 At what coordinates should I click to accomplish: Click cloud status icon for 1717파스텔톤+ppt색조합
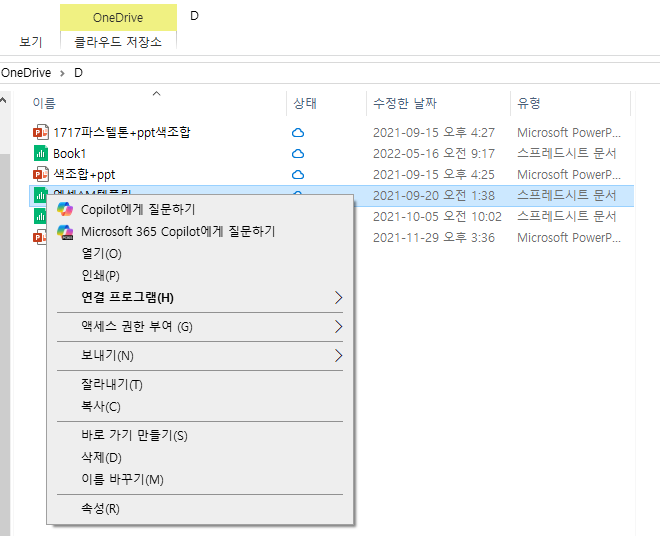(298, 133)
